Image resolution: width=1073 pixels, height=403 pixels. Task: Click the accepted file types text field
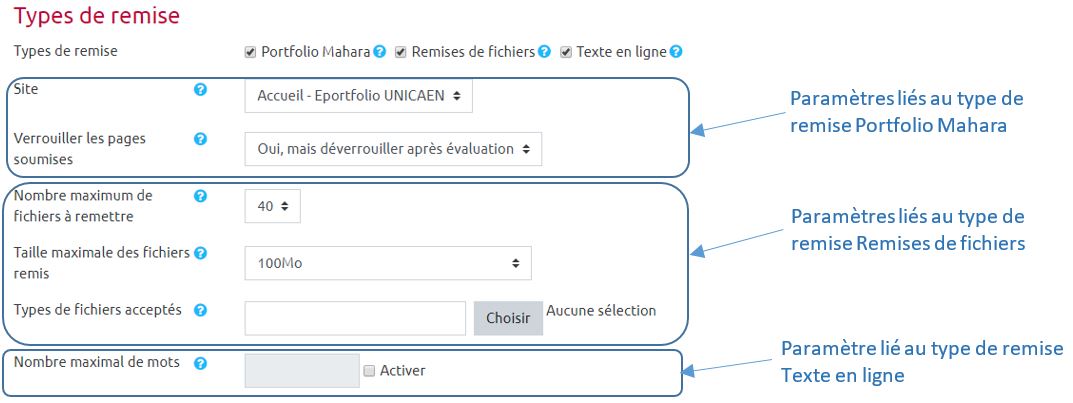point(355,318)
